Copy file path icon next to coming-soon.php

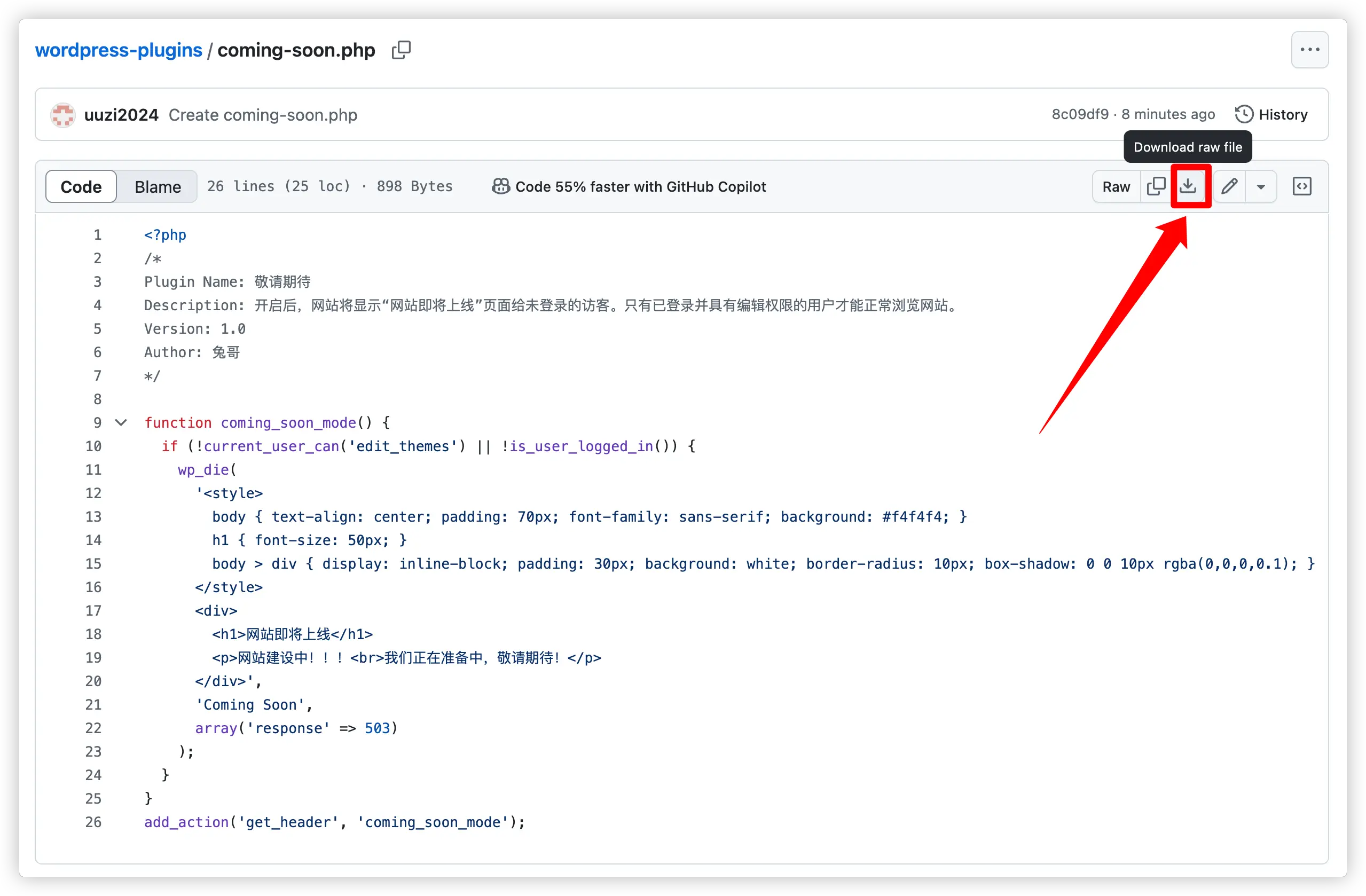coord(401,50)
